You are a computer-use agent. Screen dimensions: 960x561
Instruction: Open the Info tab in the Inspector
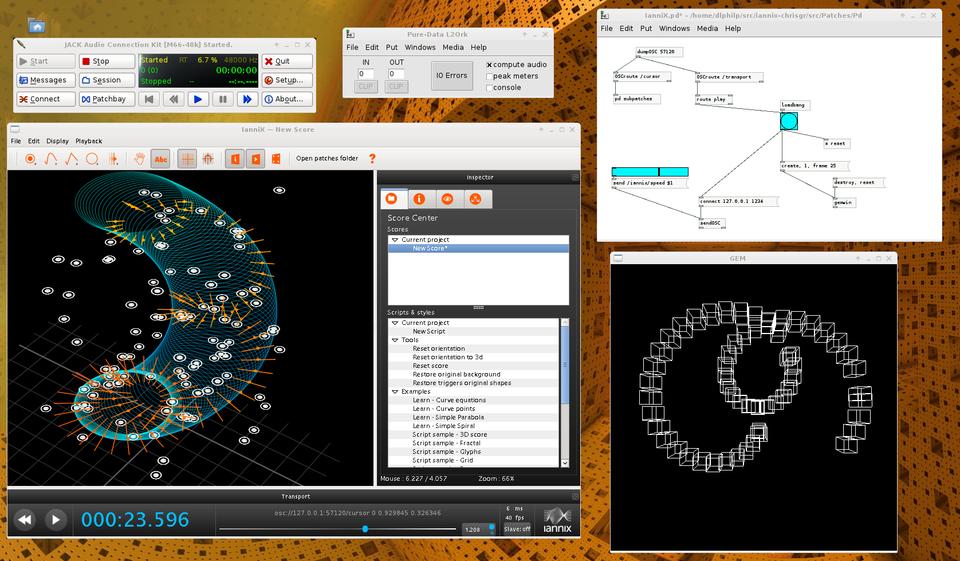419,199
